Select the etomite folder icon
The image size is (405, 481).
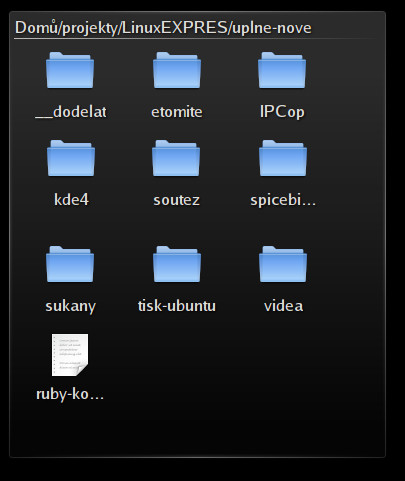(177, 70)
